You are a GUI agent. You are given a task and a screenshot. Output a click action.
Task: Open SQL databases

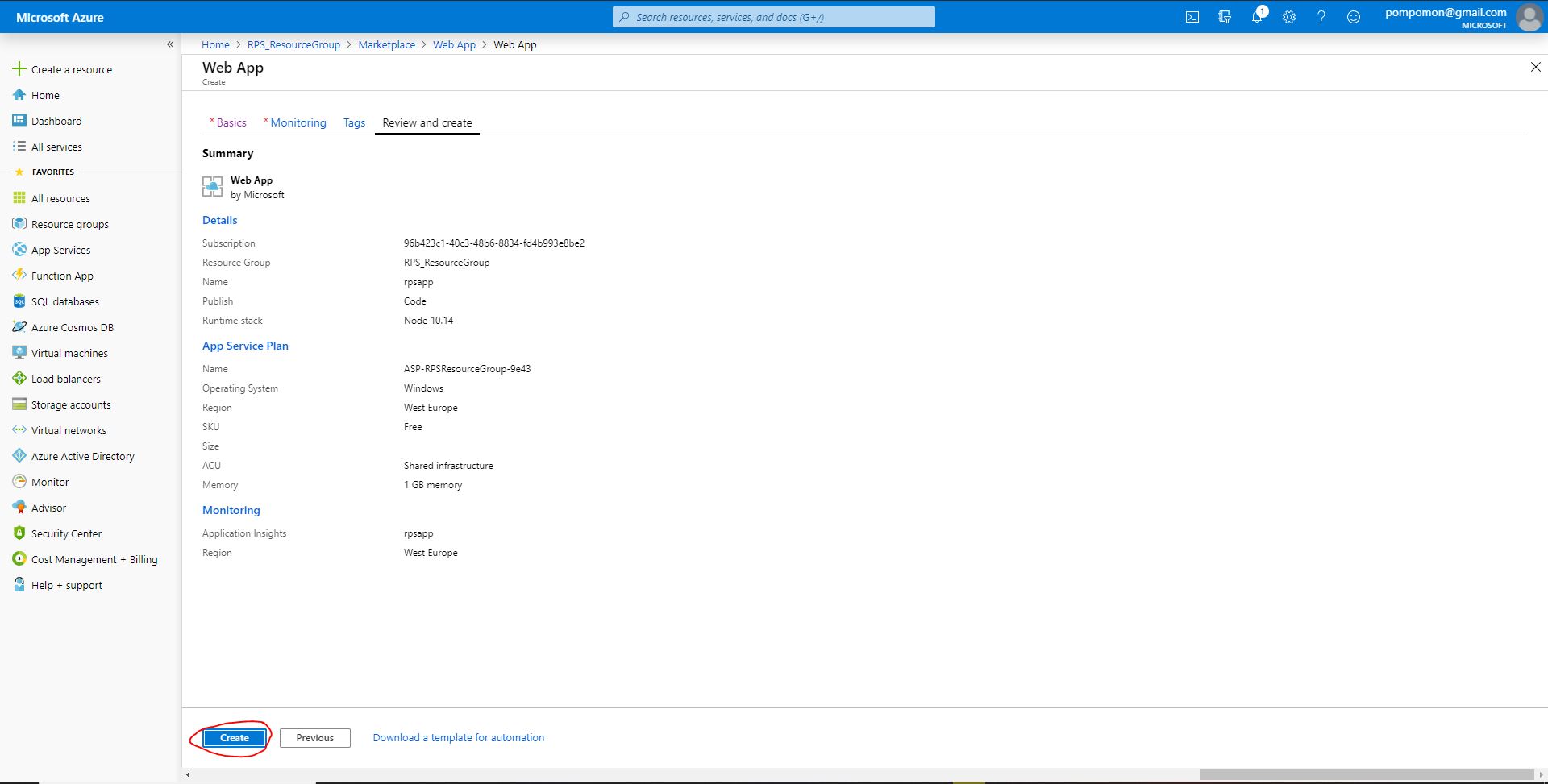tap(64, 301)
